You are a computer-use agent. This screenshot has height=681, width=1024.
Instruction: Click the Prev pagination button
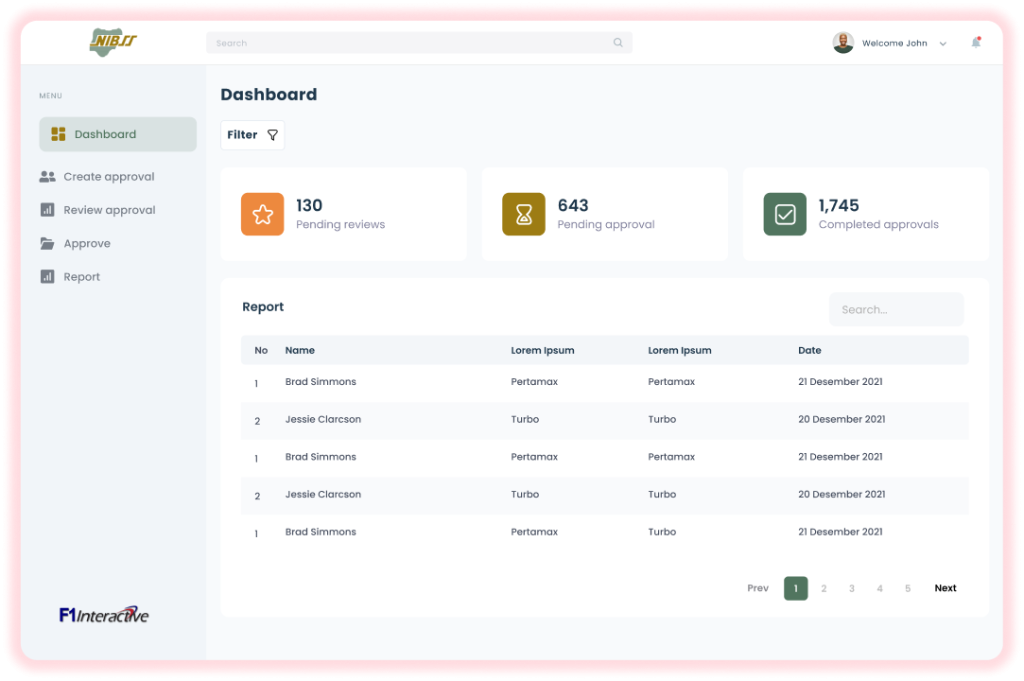point(758,588)
